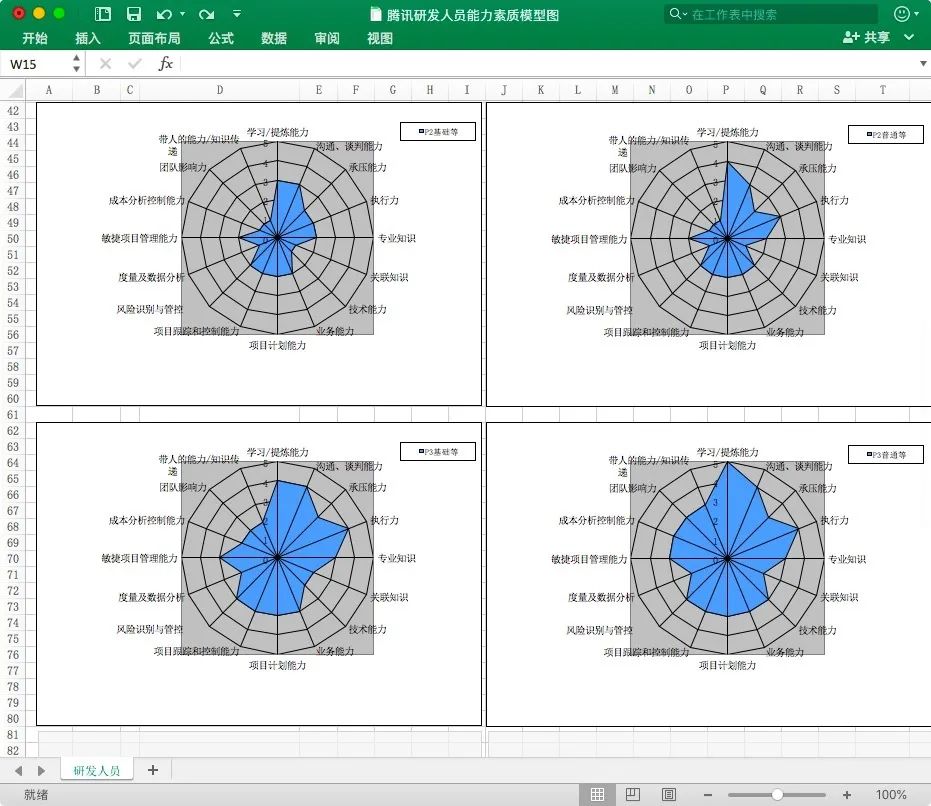931x806 pixels.
Task: Switch to Normal view in status bar
Action: (x=597, y=795)
